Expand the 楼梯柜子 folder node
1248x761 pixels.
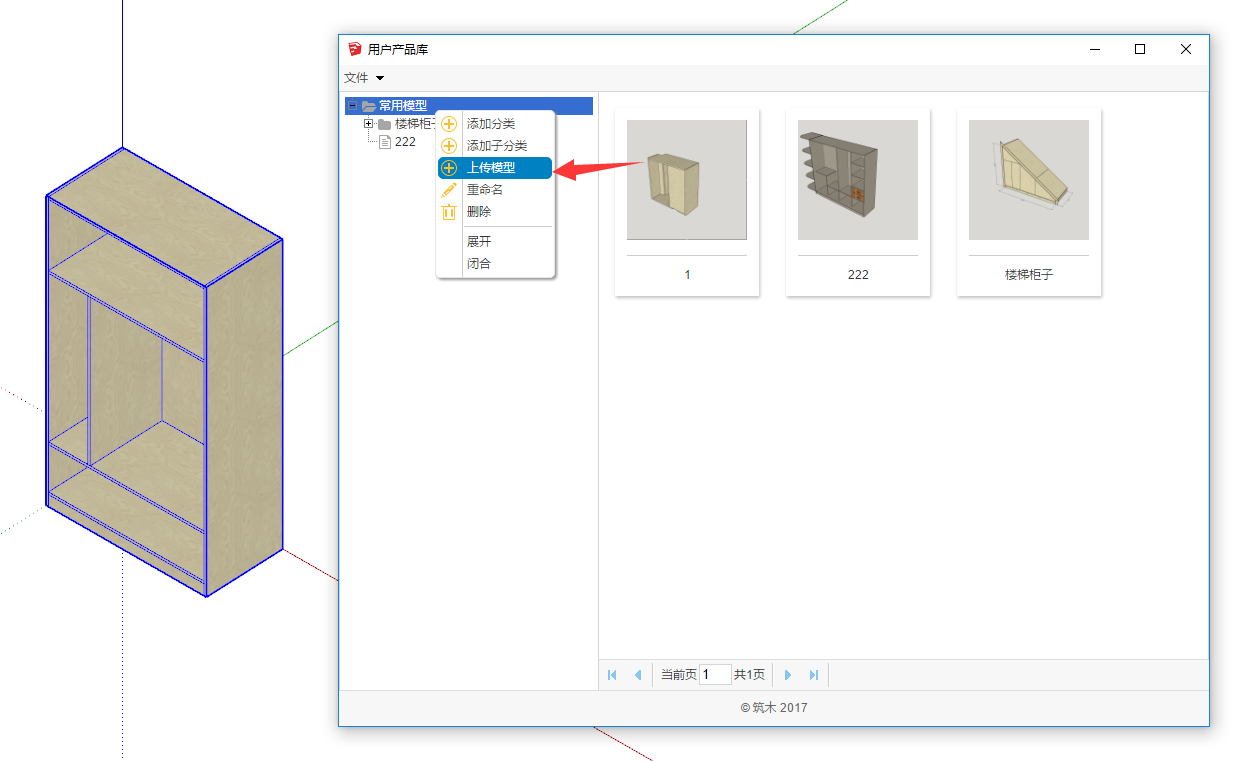point(368,124)
